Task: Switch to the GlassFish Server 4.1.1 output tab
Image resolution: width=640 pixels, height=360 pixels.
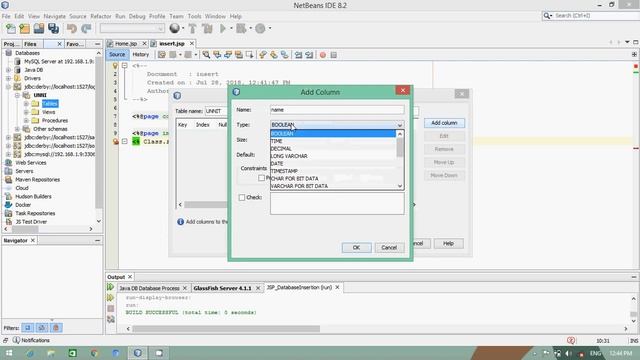Action: pos(222,288)
